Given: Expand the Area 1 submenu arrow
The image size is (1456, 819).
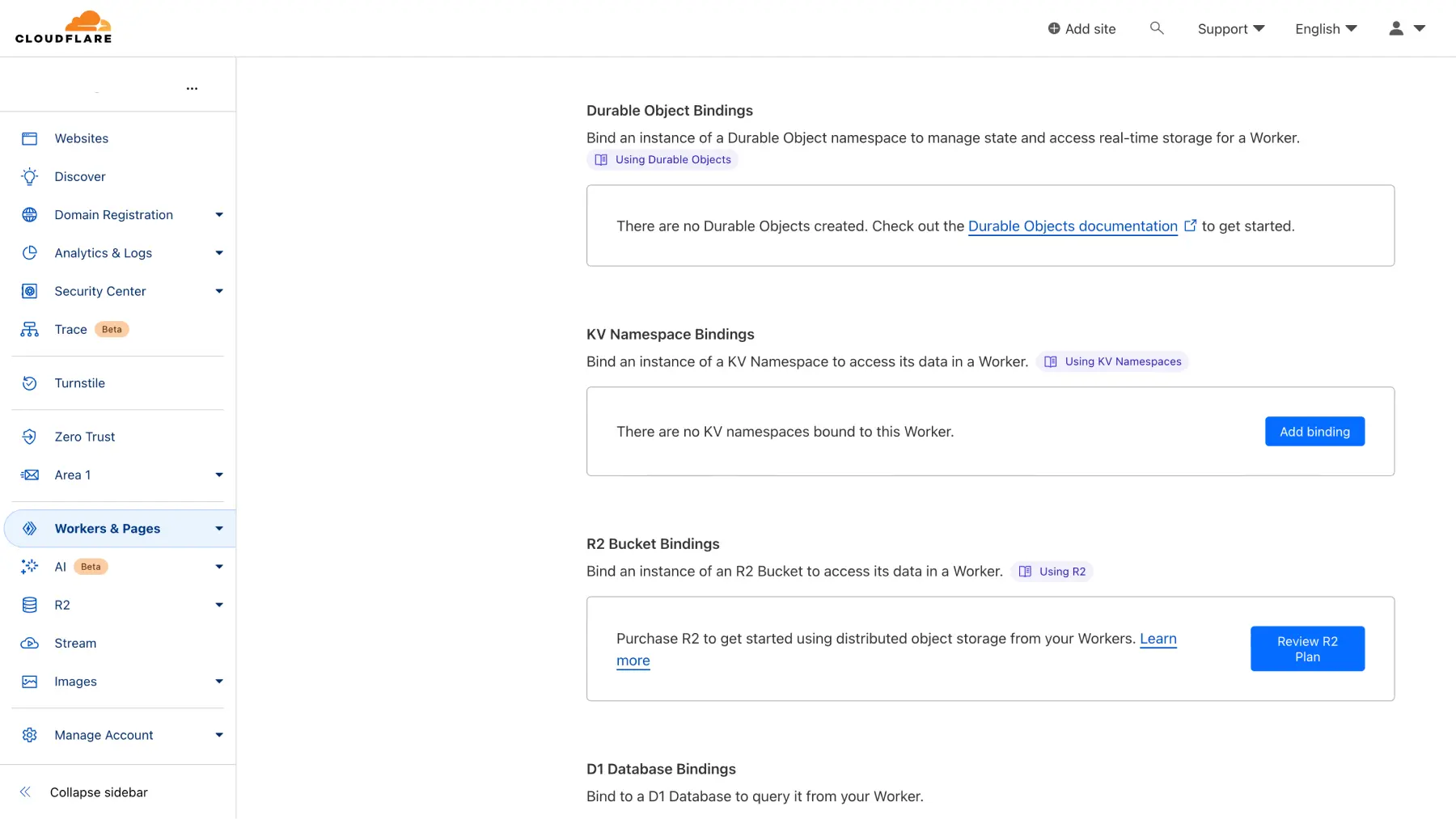Looking at the screenshot, I should (219, 475).
